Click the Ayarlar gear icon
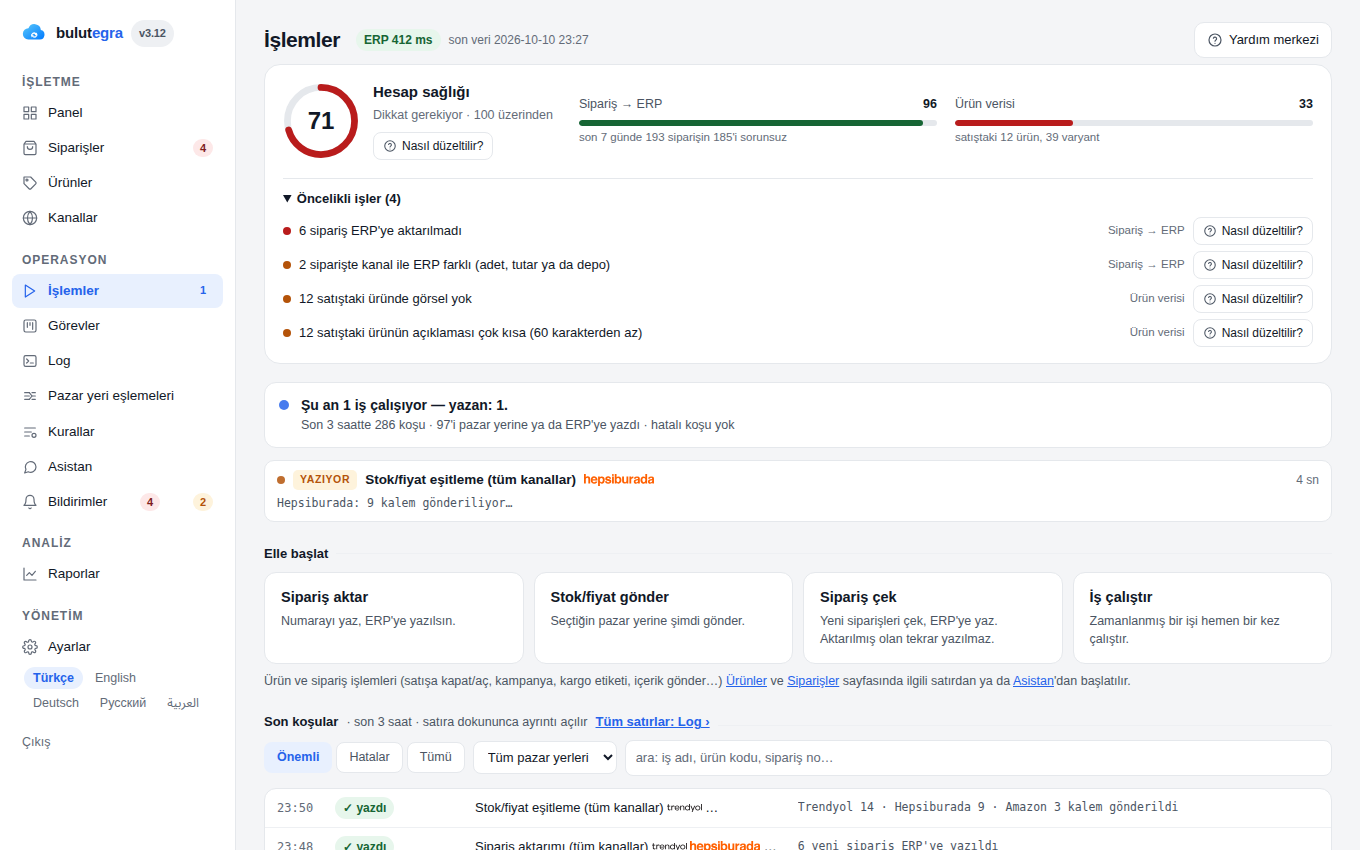The width and height of the screenshot is (1360, 850). [x=30, y=647]
